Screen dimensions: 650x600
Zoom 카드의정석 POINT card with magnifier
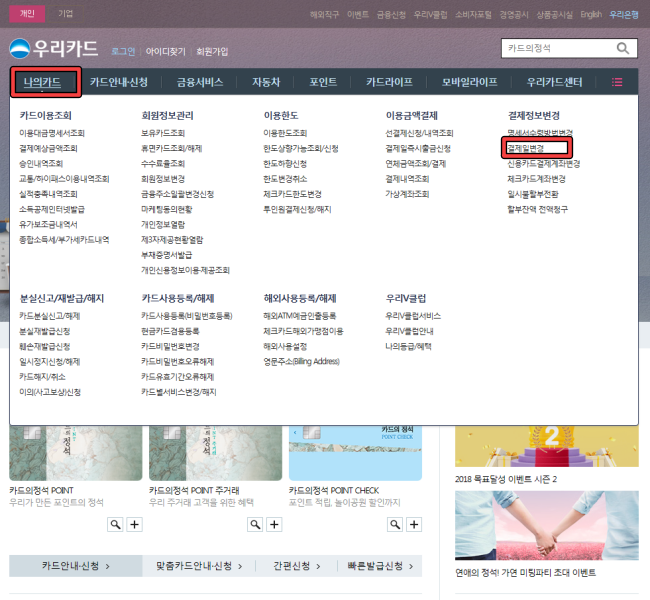pos(115,525)
